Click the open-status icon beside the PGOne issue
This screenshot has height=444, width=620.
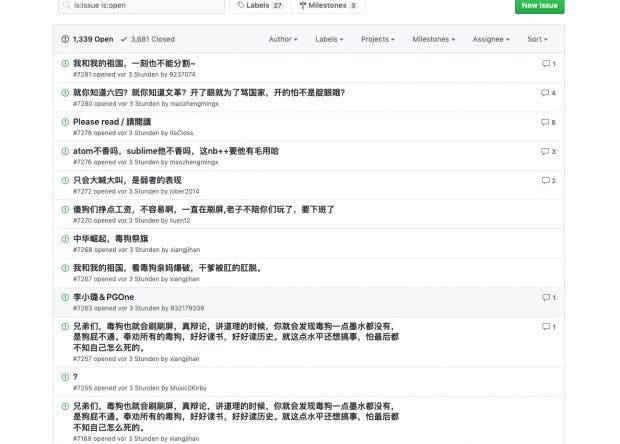(65, 297)
